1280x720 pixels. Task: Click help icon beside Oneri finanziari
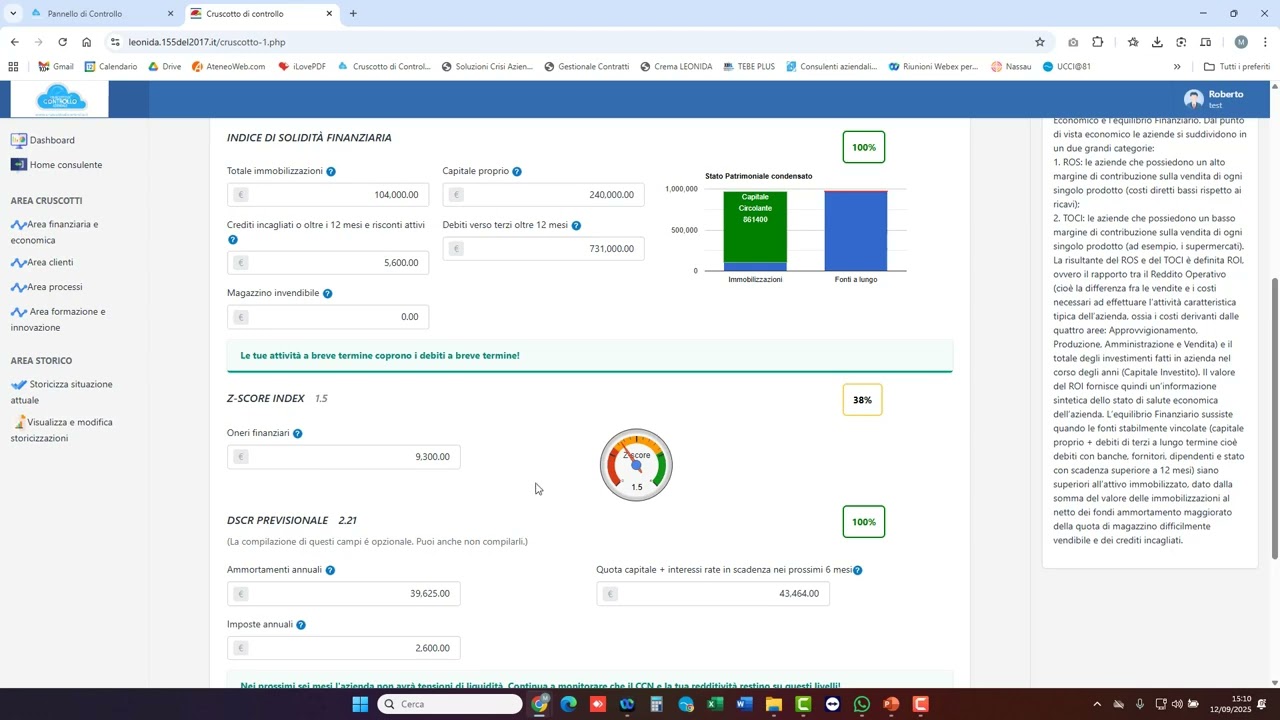pos(297,434)
